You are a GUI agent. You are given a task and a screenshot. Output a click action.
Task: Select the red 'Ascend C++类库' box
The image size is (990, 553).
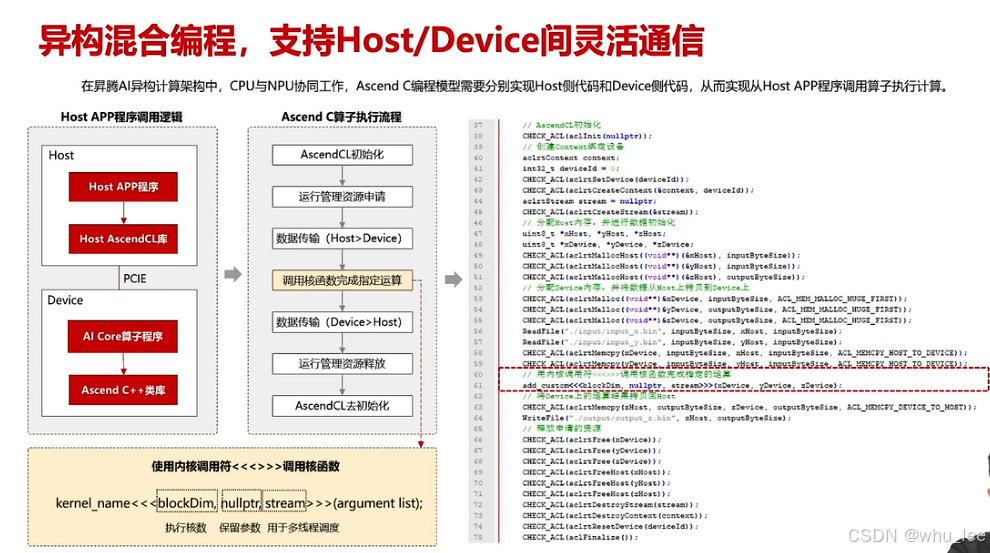pos(123,390)
